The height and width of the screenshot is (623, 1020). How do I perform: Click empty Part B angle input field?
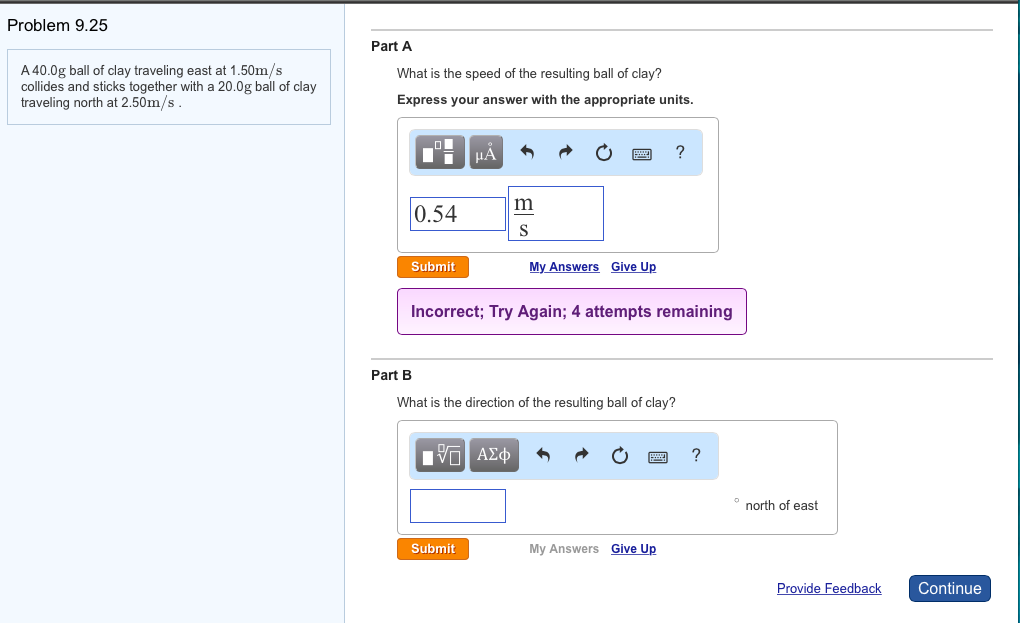tap(458, 506)
